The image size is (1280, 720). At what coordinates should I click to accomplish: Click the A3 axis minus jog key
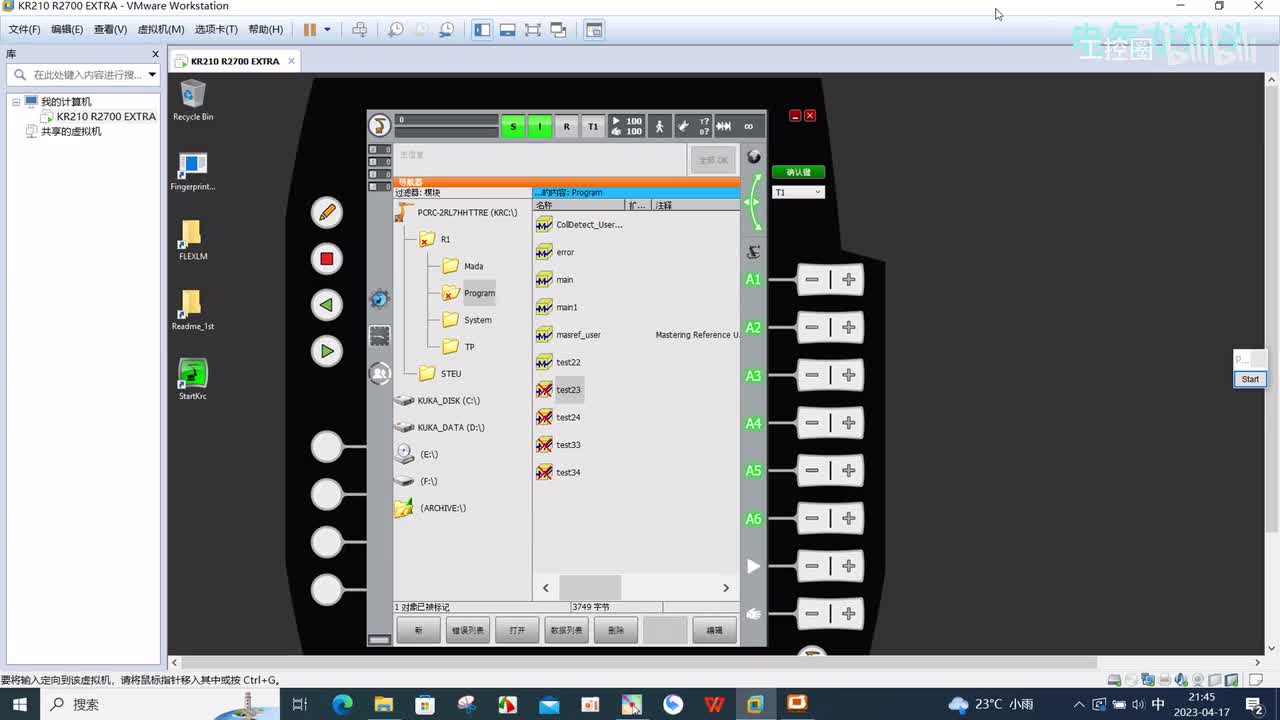coord(812,375)
